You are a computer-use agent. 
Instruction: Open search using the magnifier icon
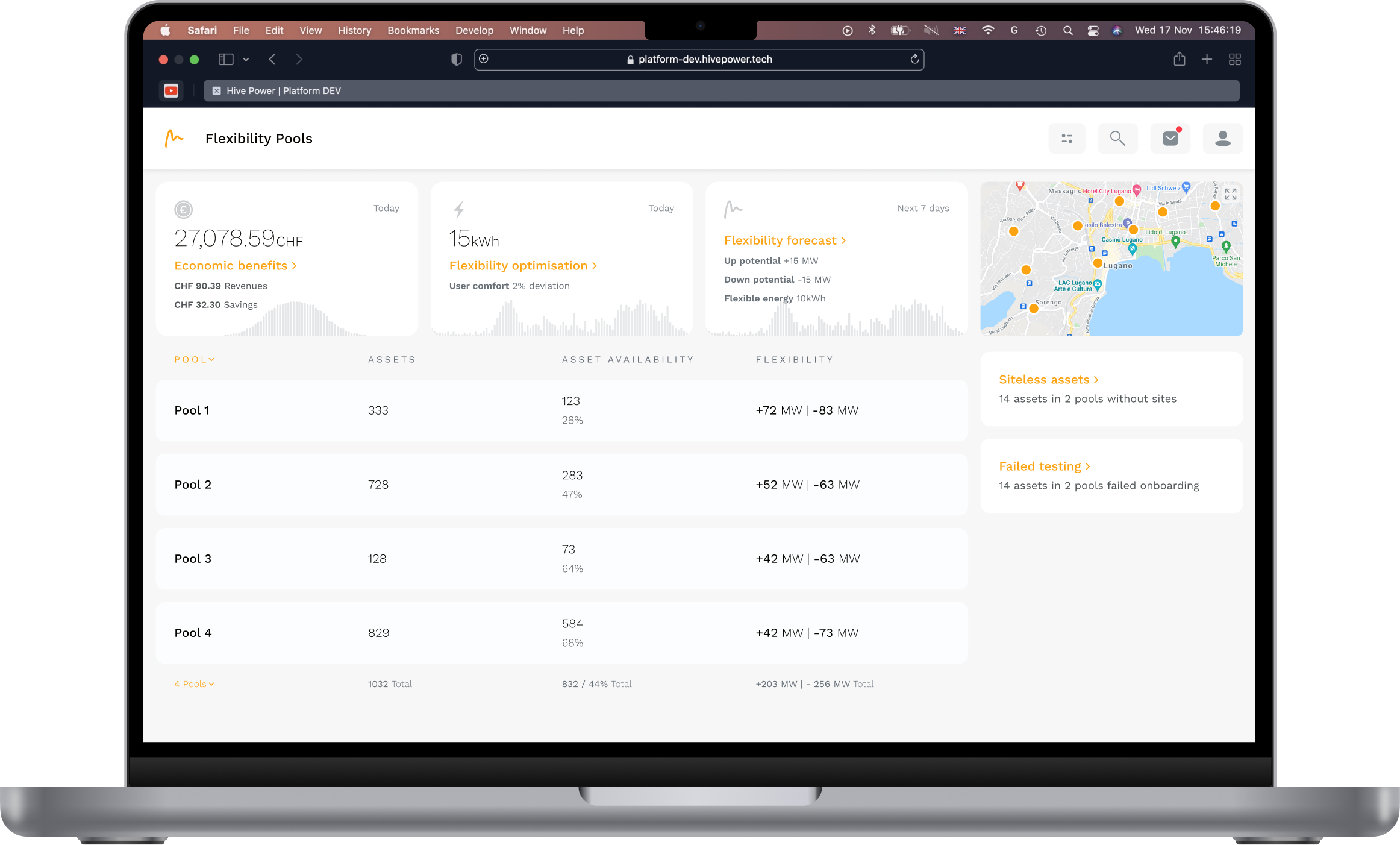point(1117,138)
